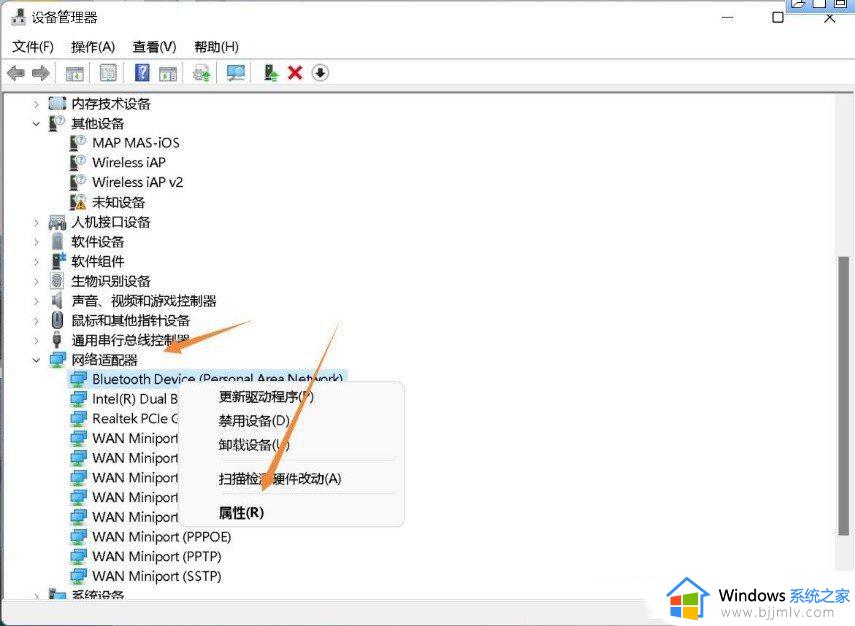Maximize the Device Manager window
The image size is (855, 626).
tap(778, 18)
